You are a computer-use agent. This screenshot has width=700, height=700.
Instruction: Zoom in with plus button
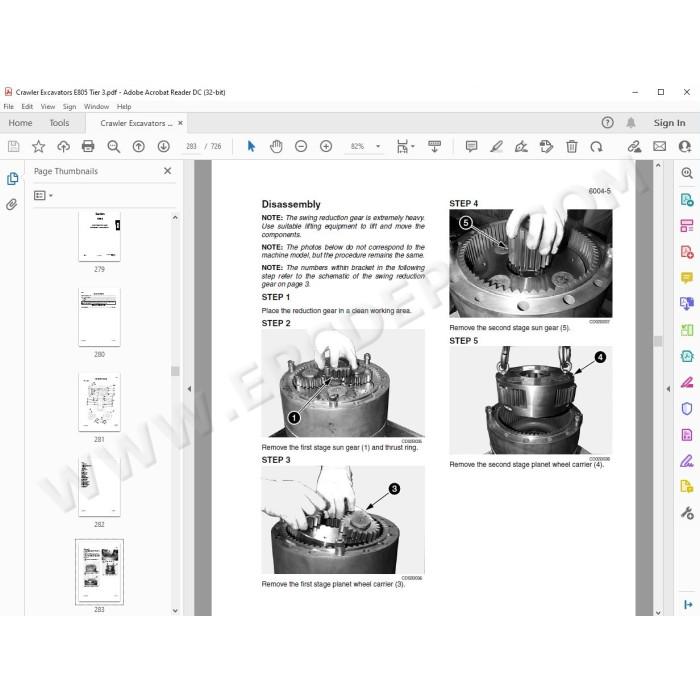326,146
